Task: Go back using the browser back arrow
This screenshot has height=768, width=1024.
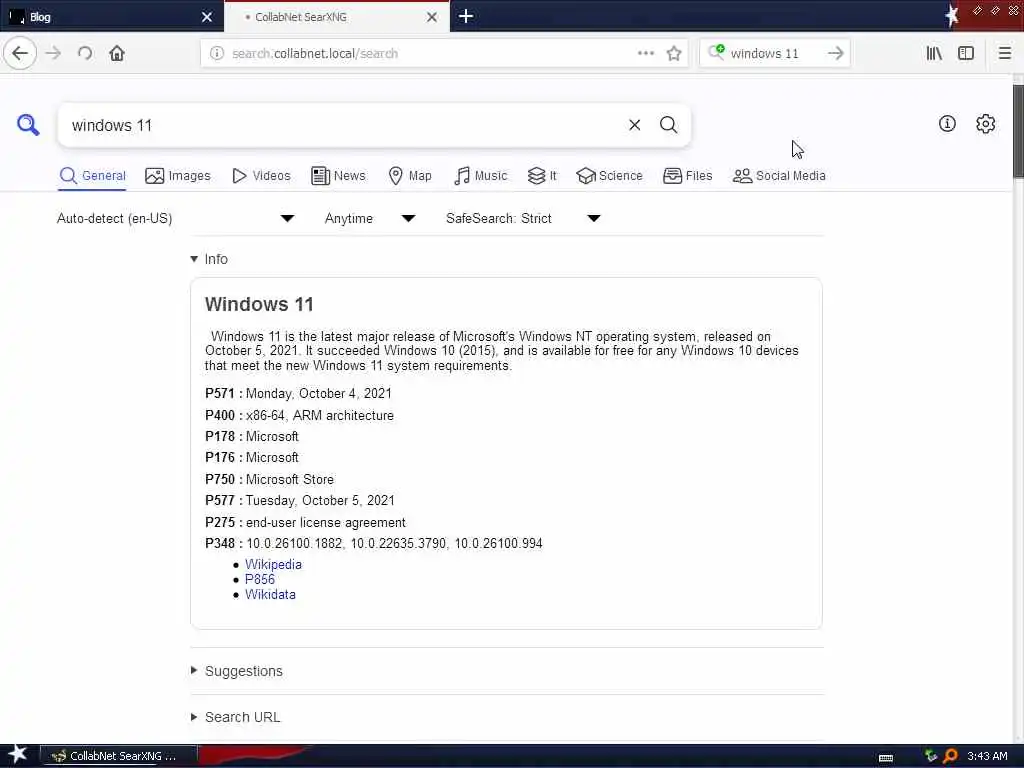Action: click(20, 54)
